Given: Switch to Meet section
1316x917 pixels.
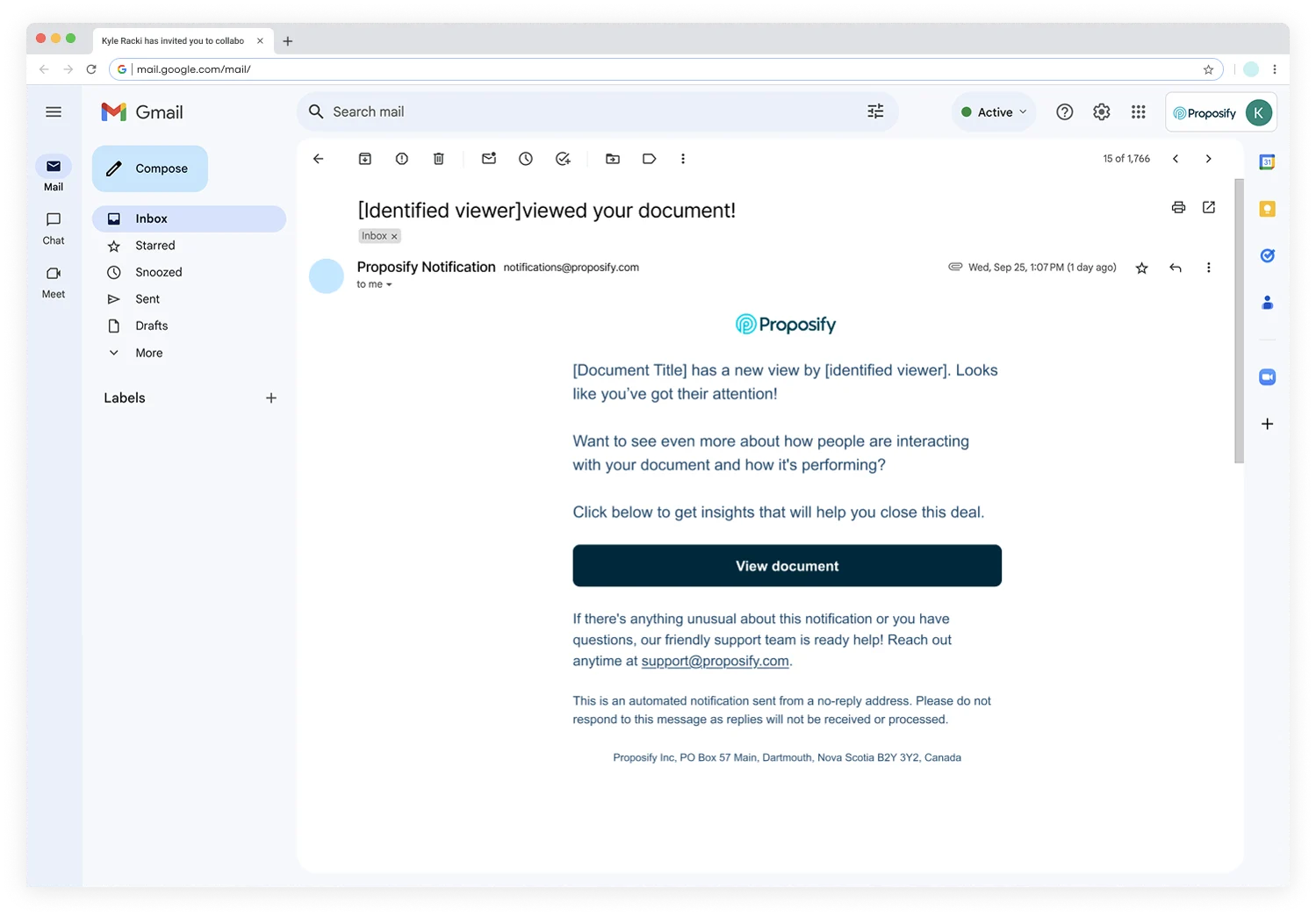Looking at the screenshot, I should (x=54, y=282).
